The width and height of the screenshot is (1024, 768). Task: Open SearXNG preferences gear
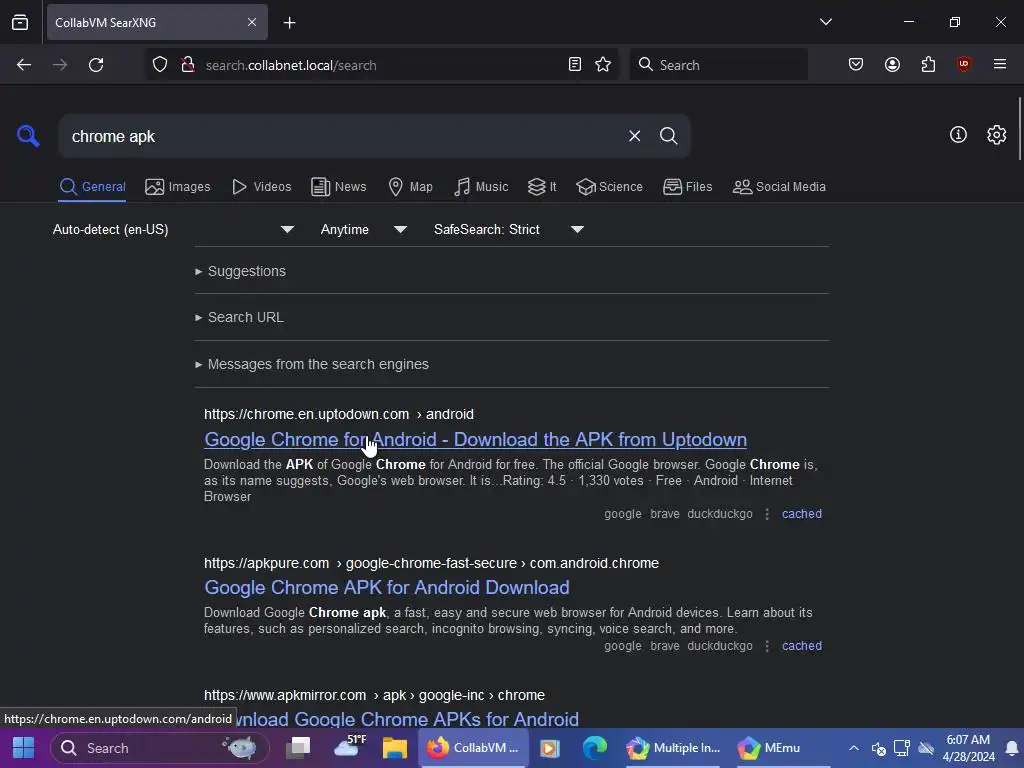pyautogui.click(x=997, y=135)
